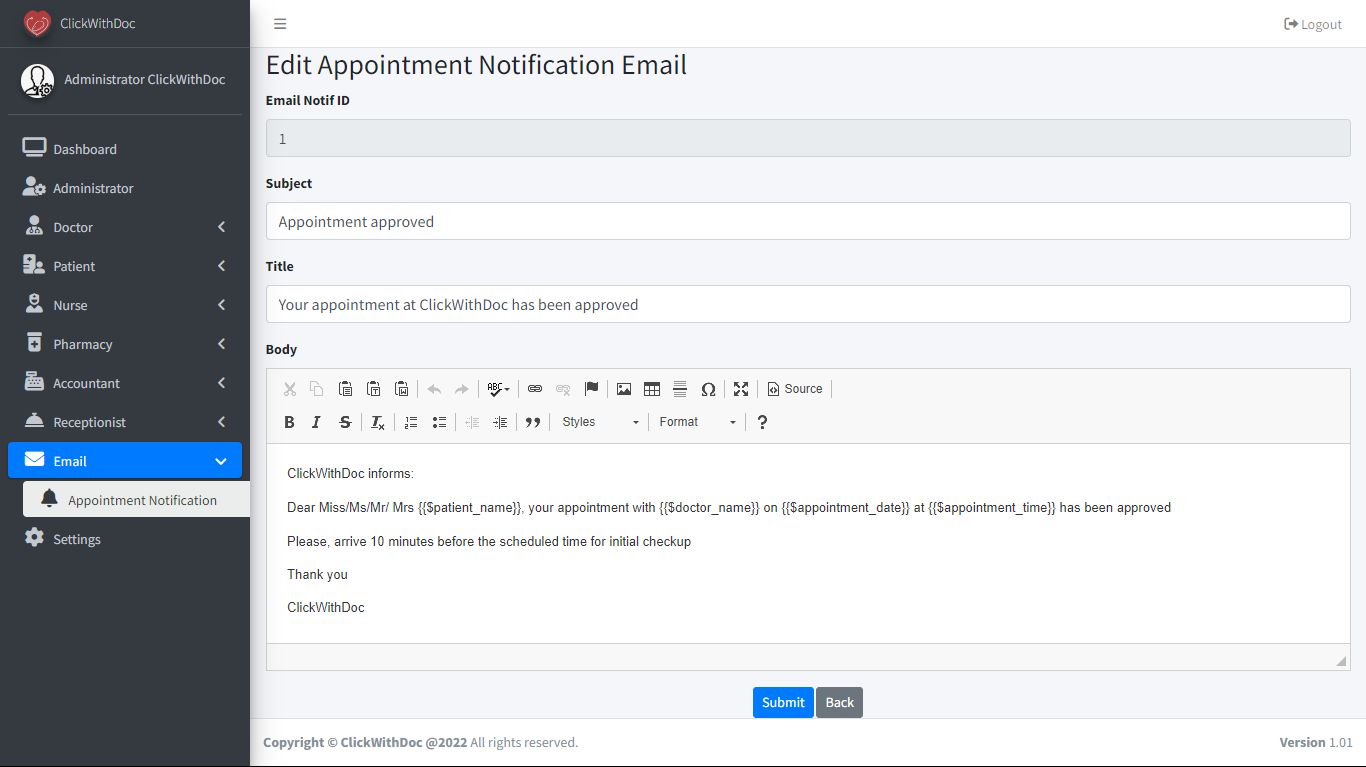Viewport: 1366px width, 767px height.
Task: Open the Dashboard menu item
Action: pos(85,149)
